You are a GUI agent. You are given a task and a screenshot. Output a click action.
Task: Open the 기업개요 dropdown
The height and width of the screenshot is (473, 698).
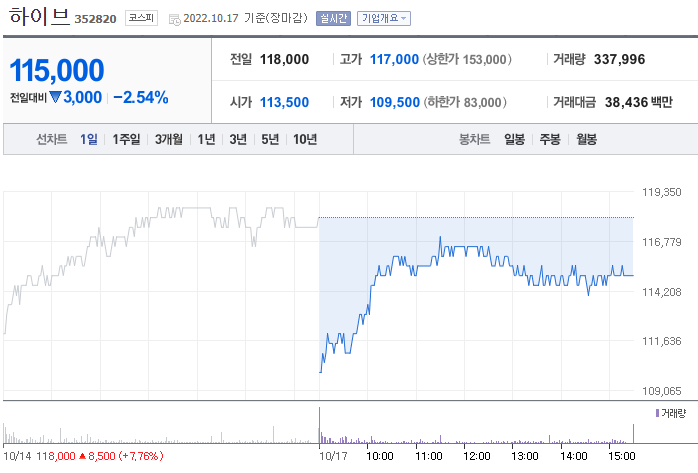point(384,18)
